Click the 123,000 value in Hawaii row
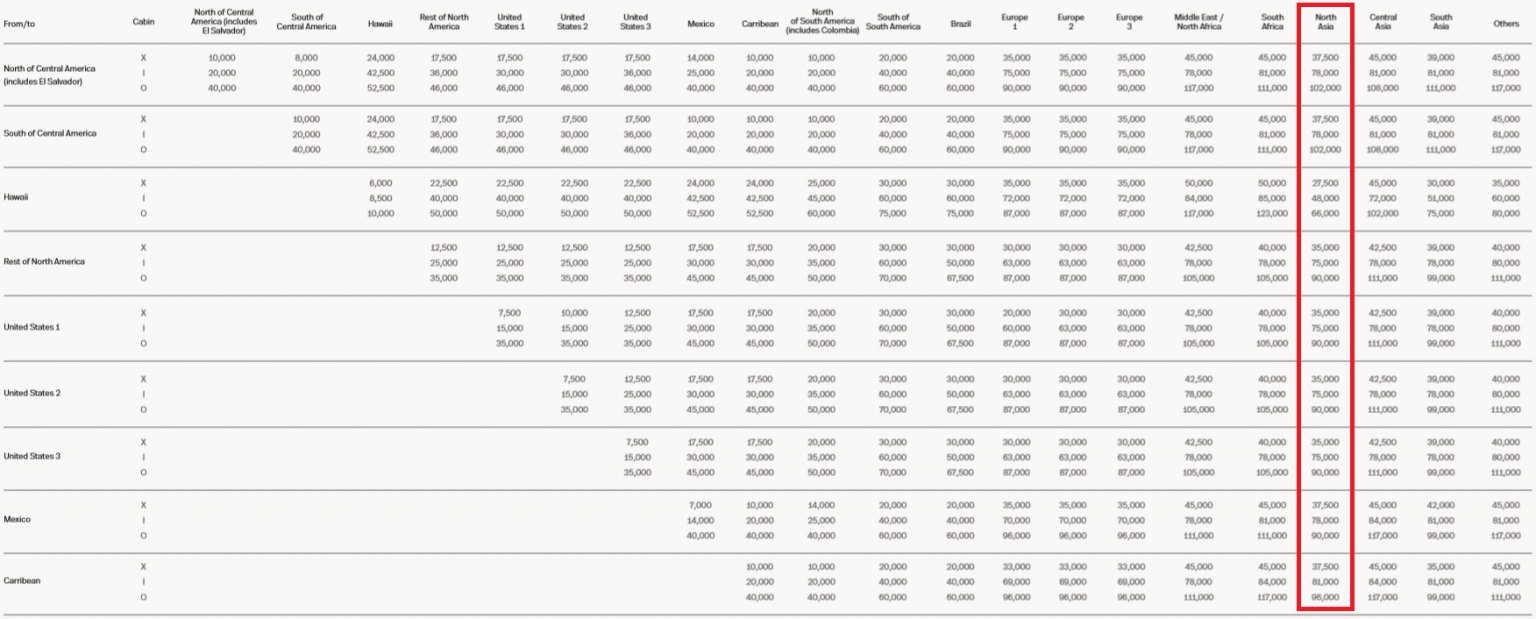 [x=1272, y=213]
